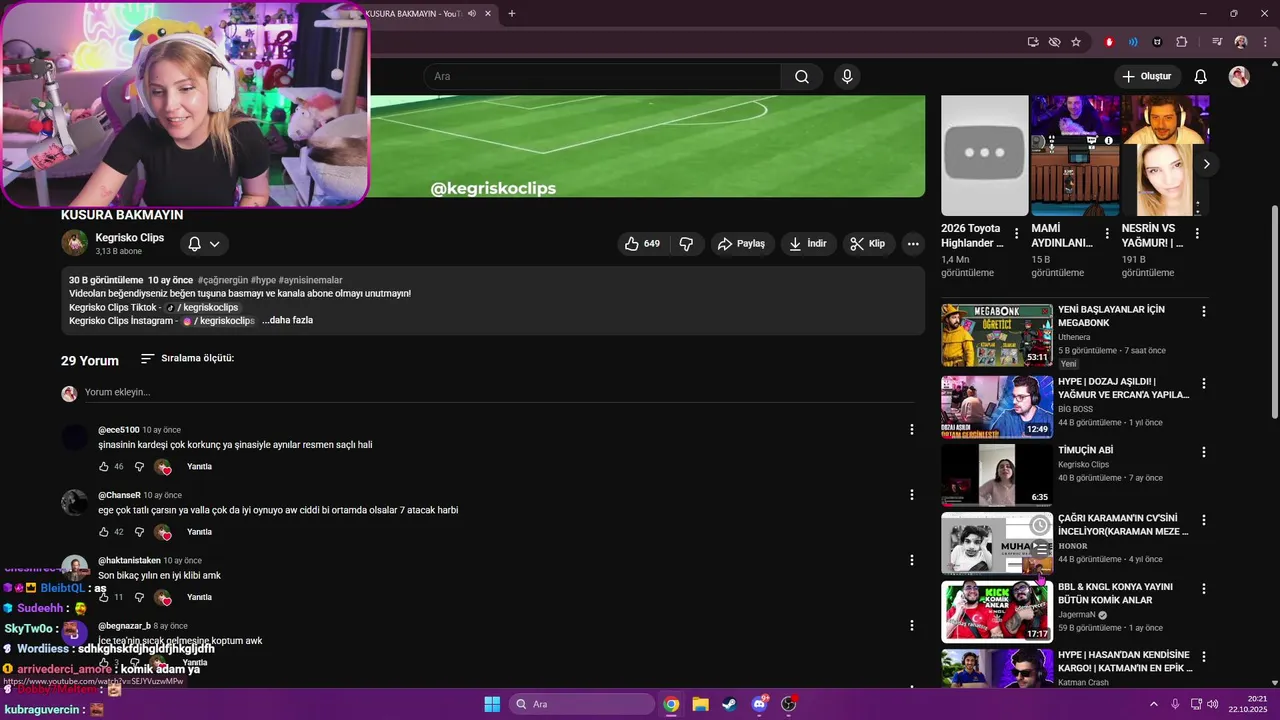
Task: Click the YouTube search magnifier button
Action: click(x=802, y=77)
